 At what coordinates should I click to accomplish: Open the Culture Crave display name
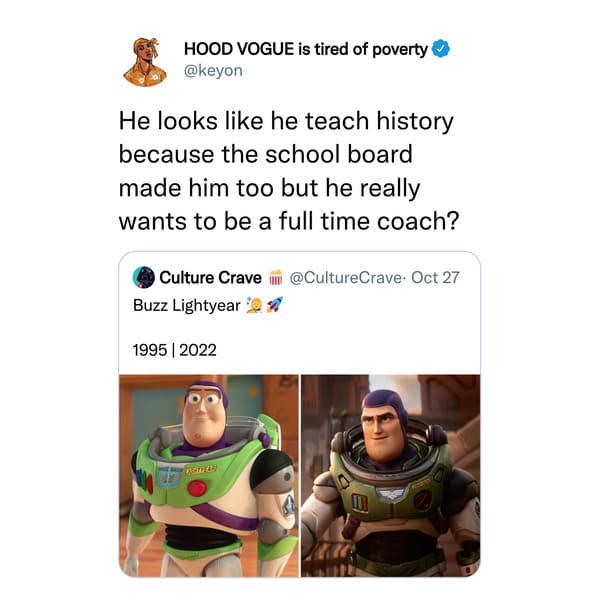(210, 278)
